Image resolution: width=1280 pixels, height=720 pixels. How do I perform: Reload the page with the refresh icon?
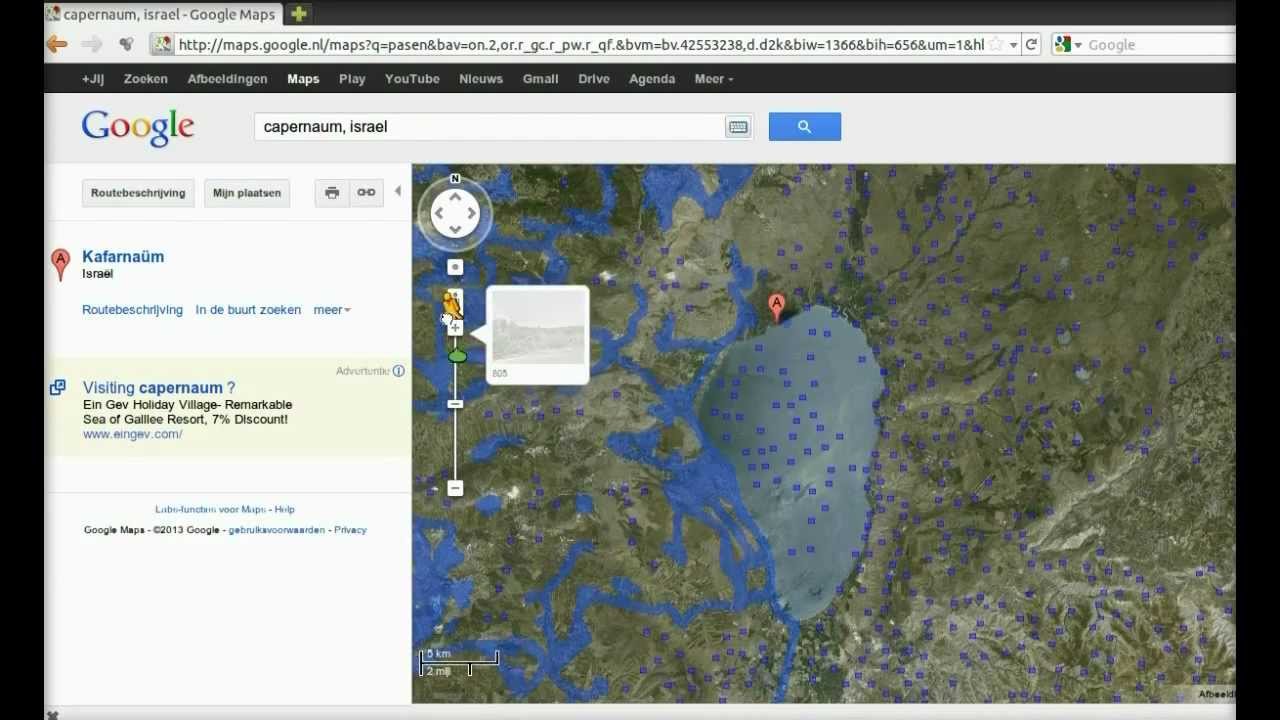pos(1031,44)
